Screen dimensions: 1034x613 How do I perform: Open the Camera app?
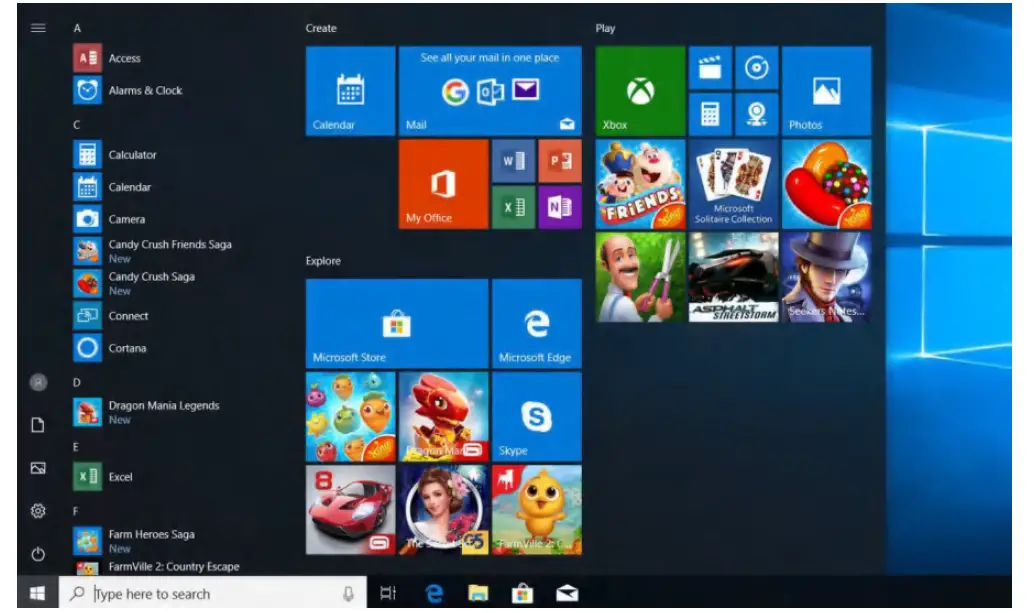tap(152, 219)
